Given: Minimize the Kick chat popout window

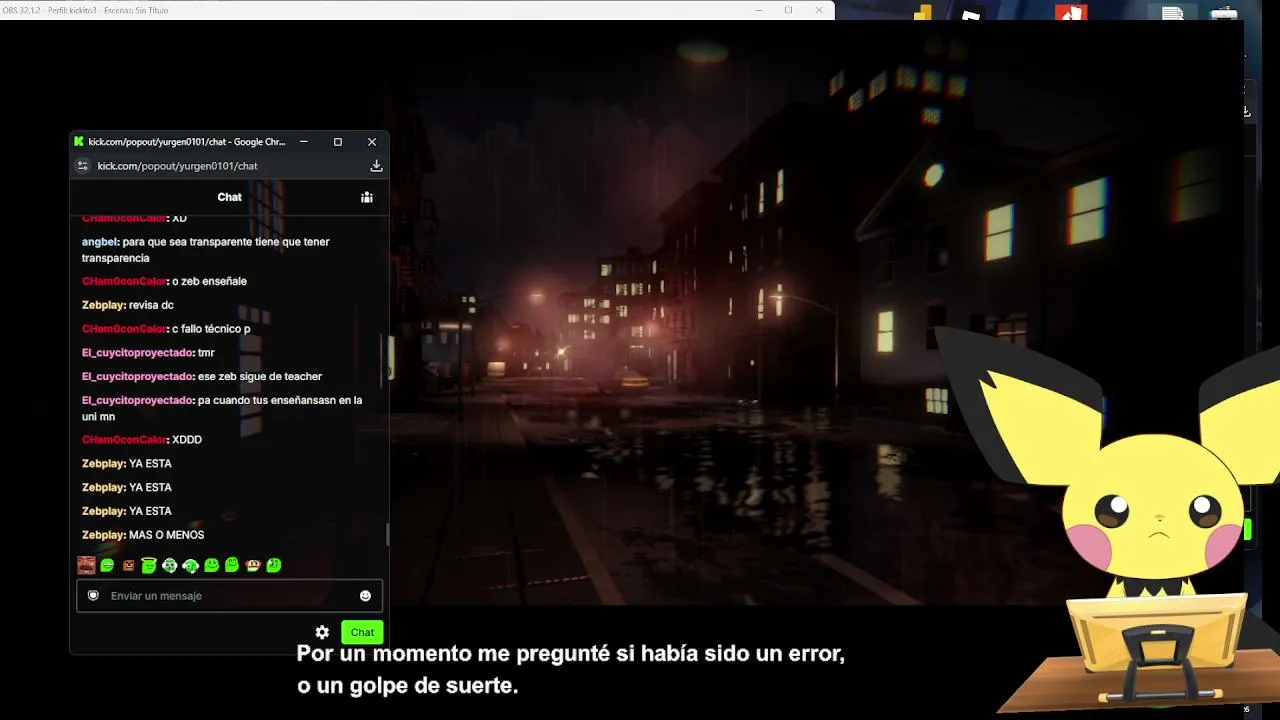Looking at the screenshot, I should tap(304, 142).
